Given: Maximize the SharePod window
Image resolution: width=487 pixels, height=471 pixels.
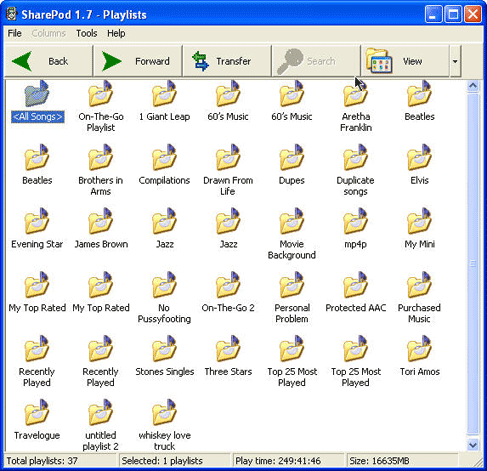Looking at the screenshot, I should (453, 14).
